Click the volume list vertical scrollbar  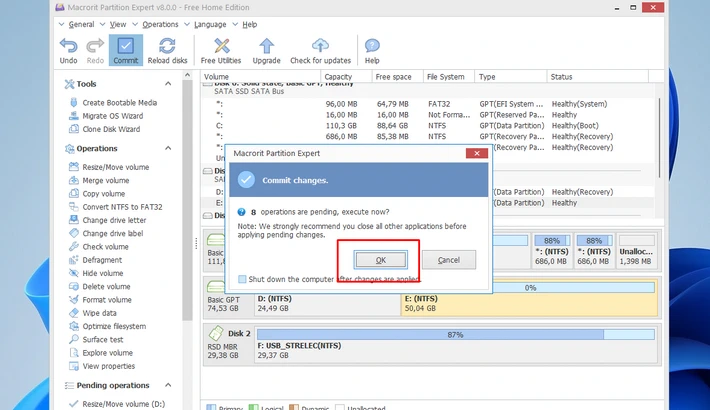tap(659, 136)
